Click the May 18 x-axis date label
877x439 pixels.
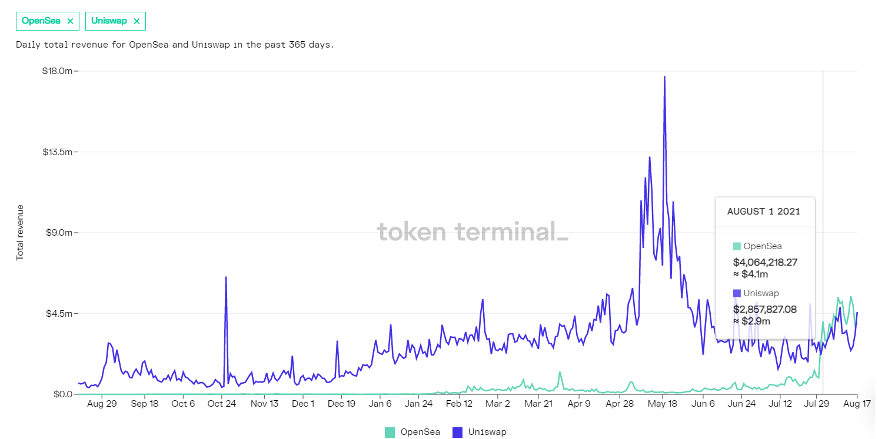click(x=663, y=404)
